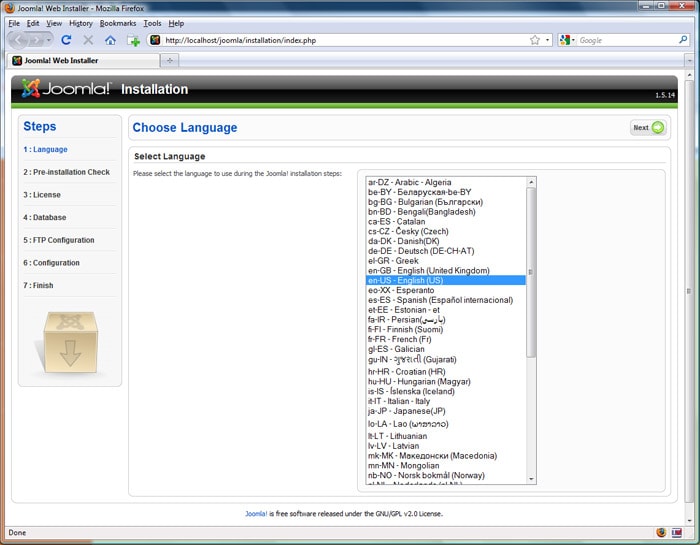
Task: Click the browser Back arrow button
Action: (x=19, y=40)
